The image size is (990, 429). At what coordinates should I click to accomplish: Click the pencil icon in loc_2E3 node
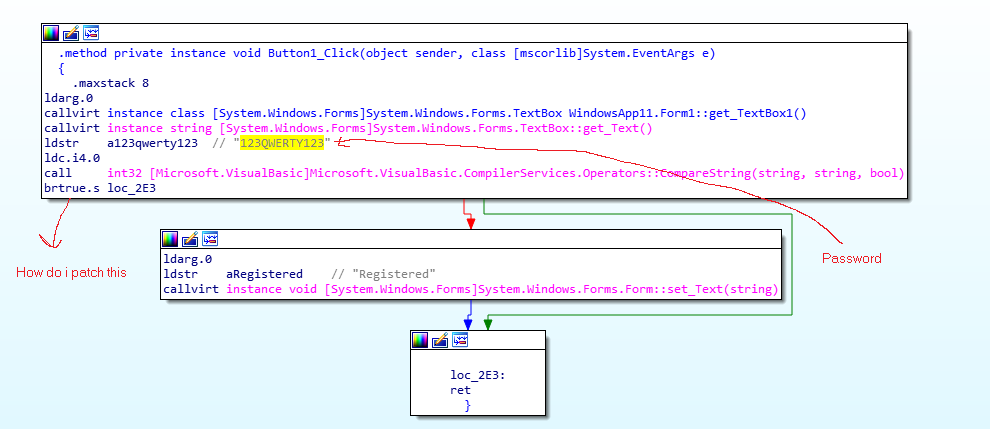tap(439, 340)
